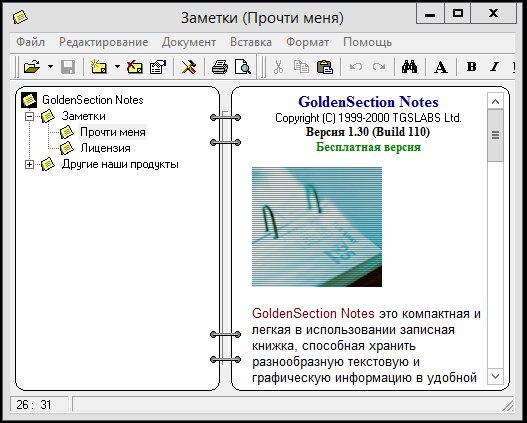The width and height of the screenshot is (527, 423).
Task: Click the Undo arrow icon
Action: pos(356,67)
